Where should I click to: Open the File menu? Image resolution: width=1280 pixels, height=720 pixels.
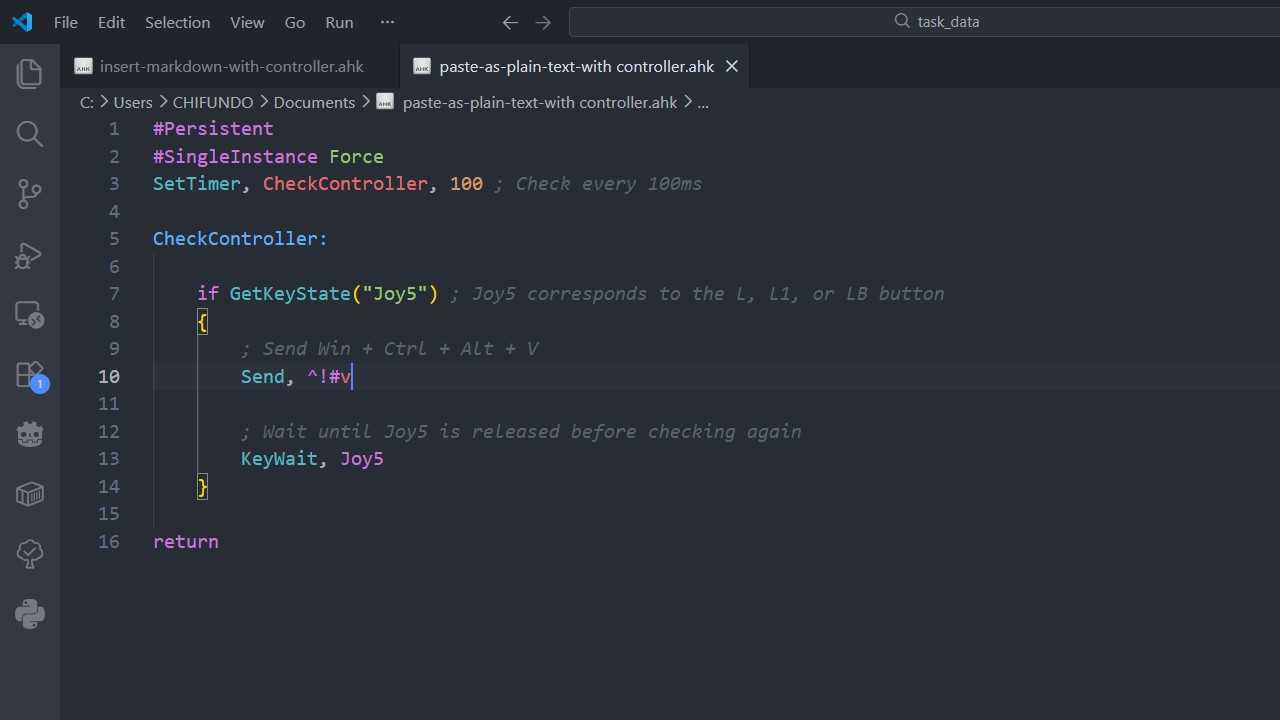click(66, 22)
